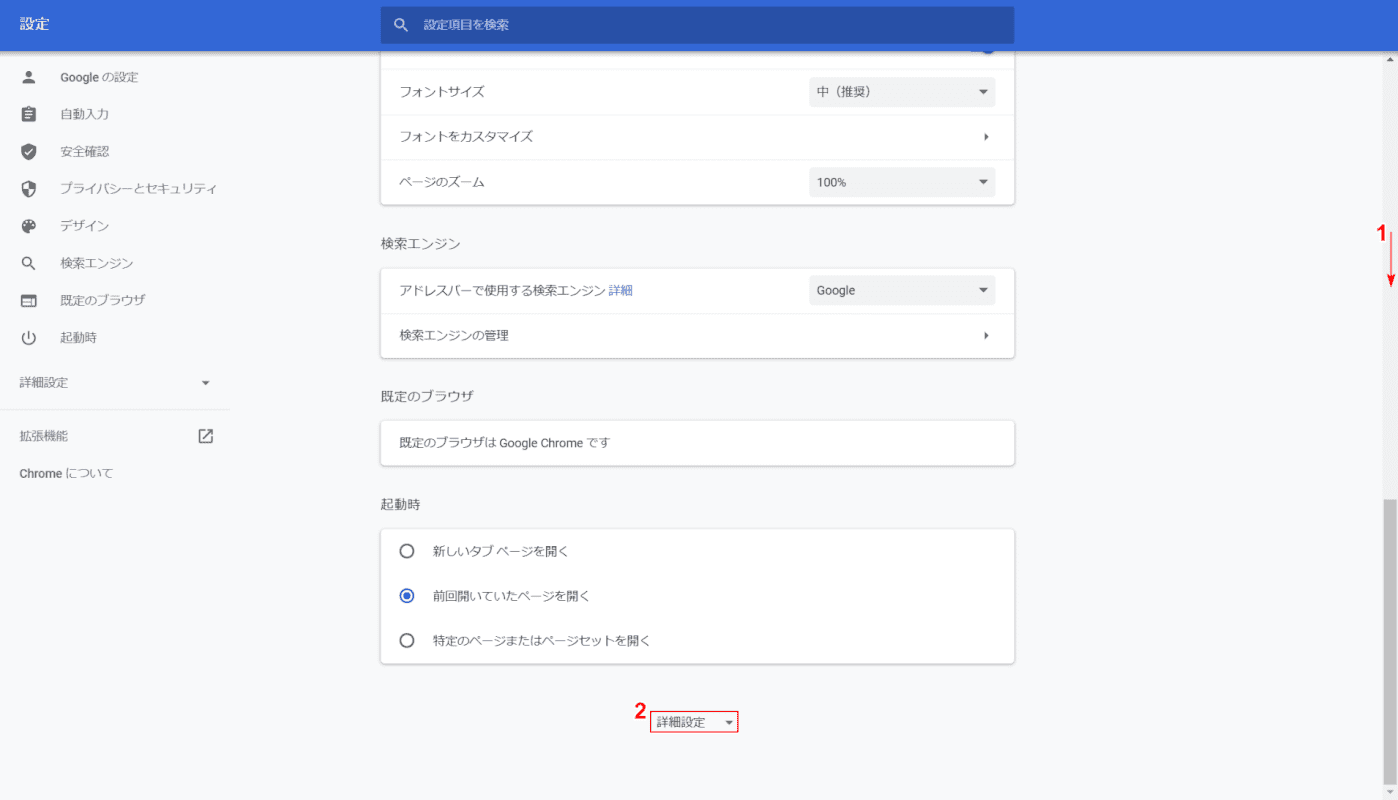Click the power icon for 起動時
Image resolution: width=1398 pixels, height=800 pixels.
click(x=29, y=338)
